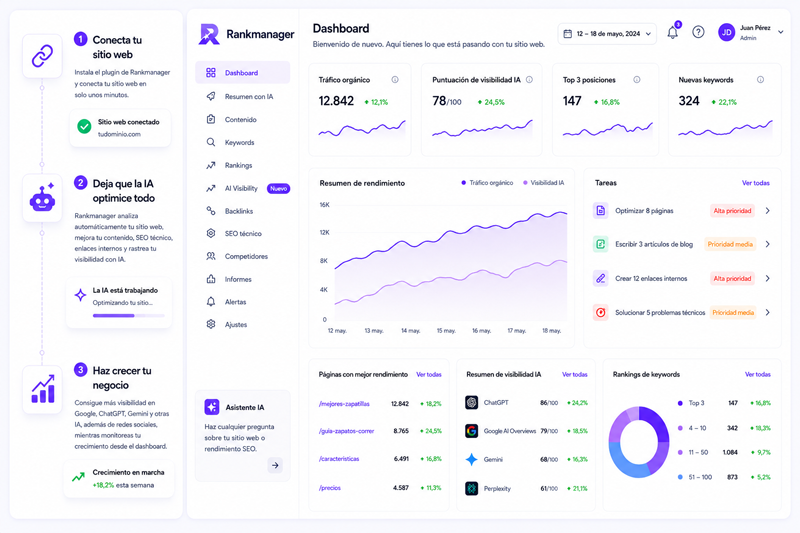This screenshot has width=800, height=533.
Task: Click the JD user avatar
Action: click(x=727, y=32)
